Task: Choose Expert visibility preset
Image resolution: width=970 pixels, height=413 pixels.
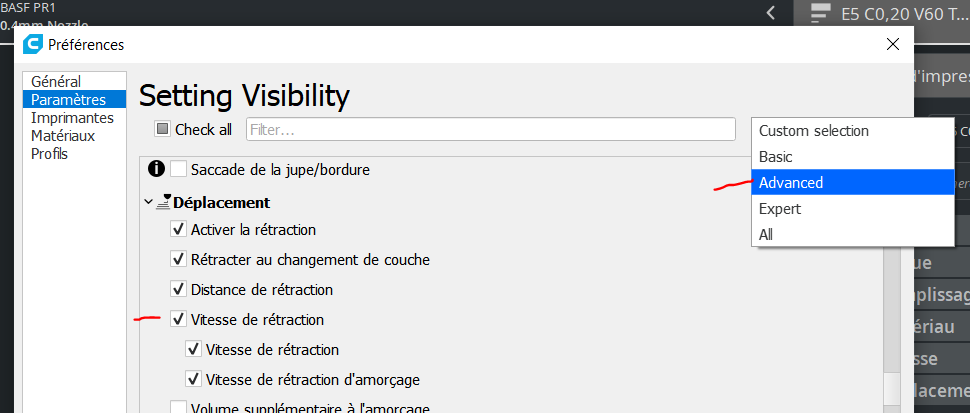Action: 852,208
